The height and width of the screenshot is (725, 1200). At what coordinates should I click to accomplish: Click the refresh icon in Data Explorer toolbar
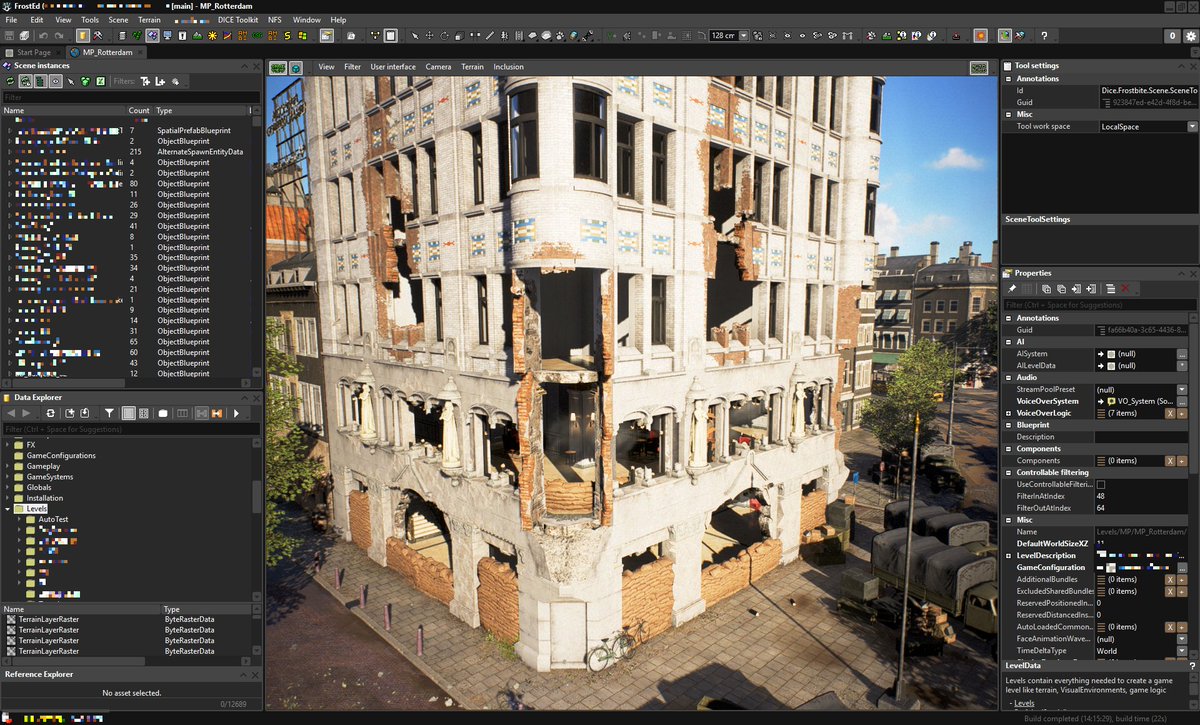(51, 413)
